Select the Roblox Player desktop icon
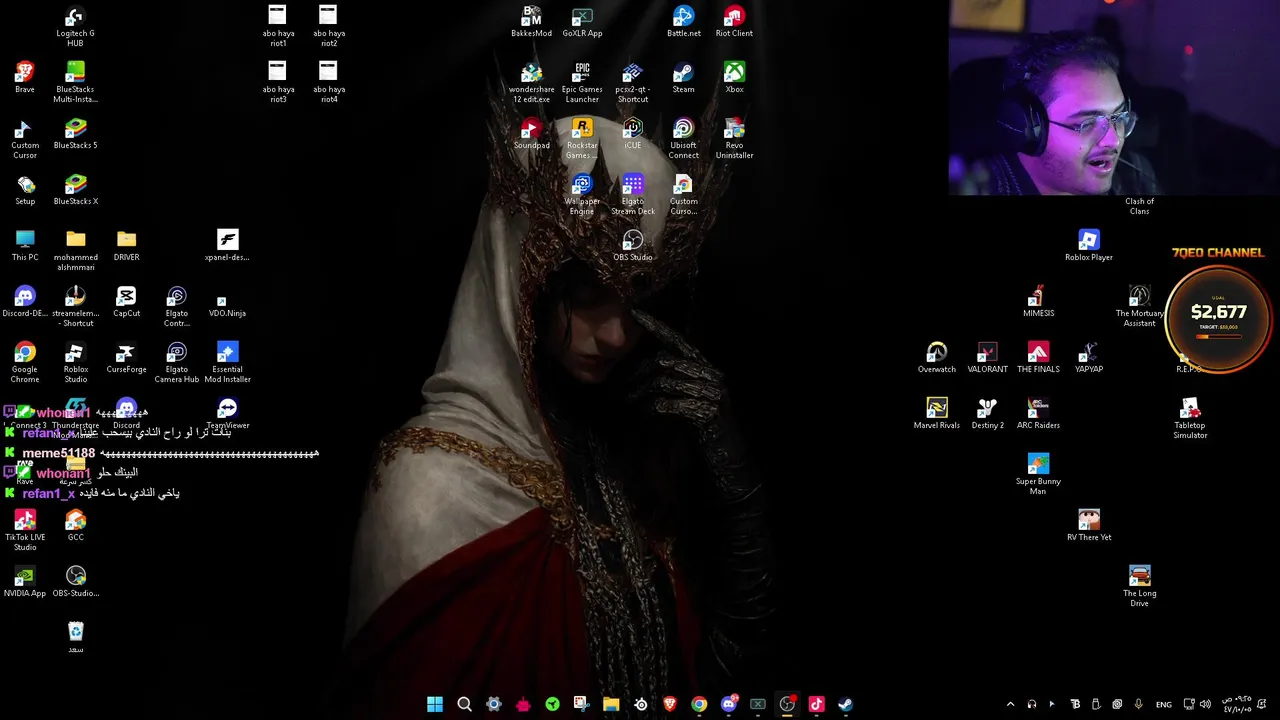Image resolution: width=1280 pixels, height=720 pixels. coord(1088,246)
